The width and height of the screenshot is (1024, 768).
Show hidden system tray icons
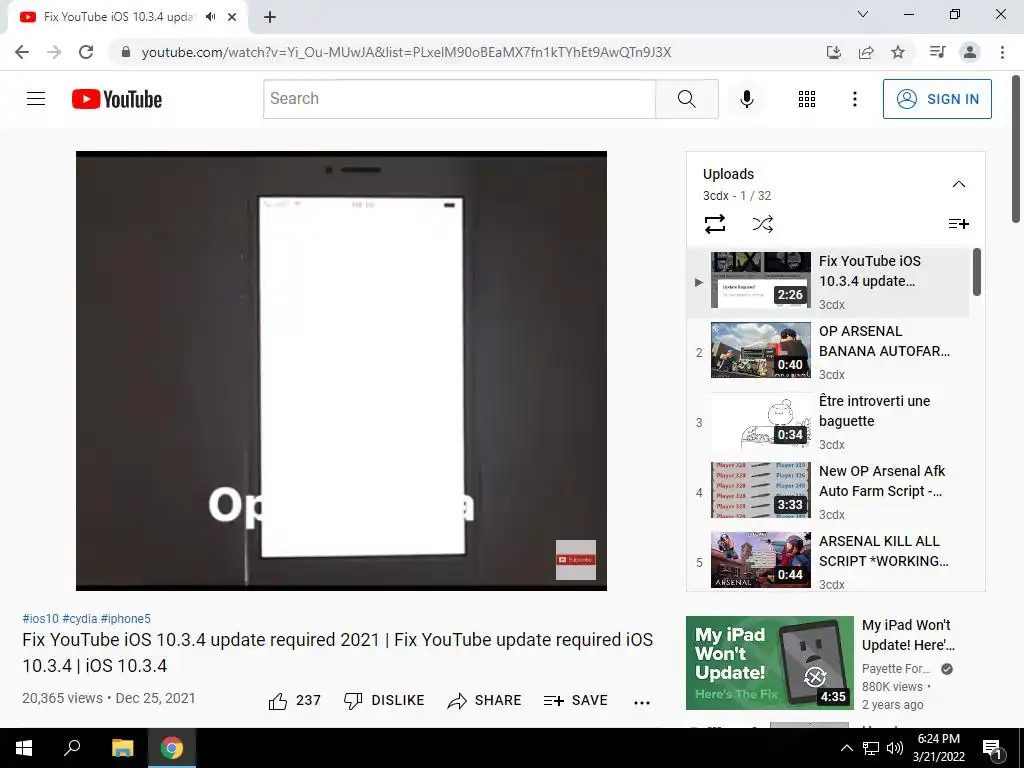(x=846, y=748)
